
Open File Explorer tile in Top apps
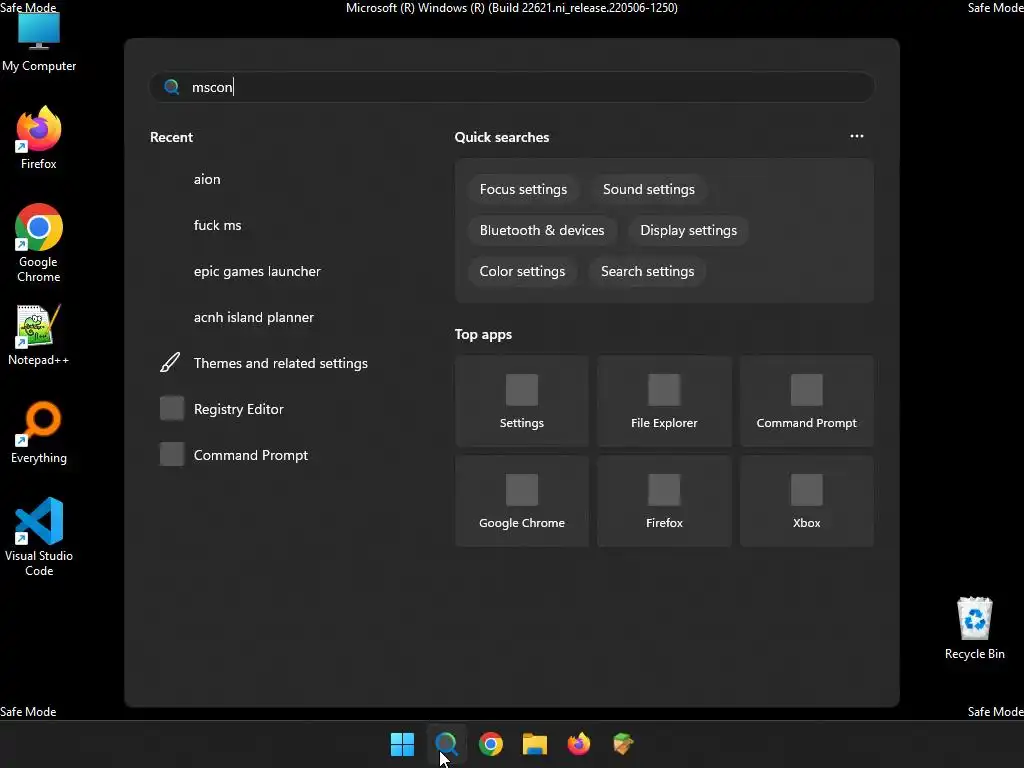[664, 401]
